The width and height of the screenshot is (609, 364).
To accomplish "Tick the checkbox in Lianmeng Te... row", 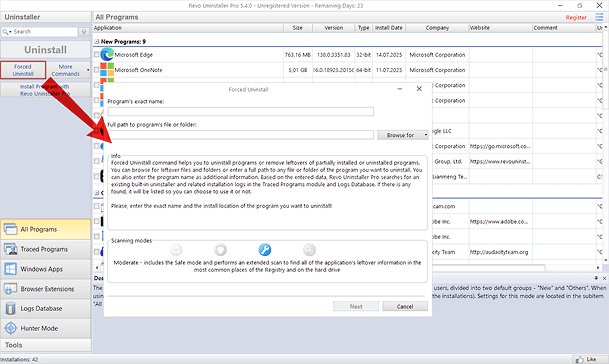I will click(97, 176).
